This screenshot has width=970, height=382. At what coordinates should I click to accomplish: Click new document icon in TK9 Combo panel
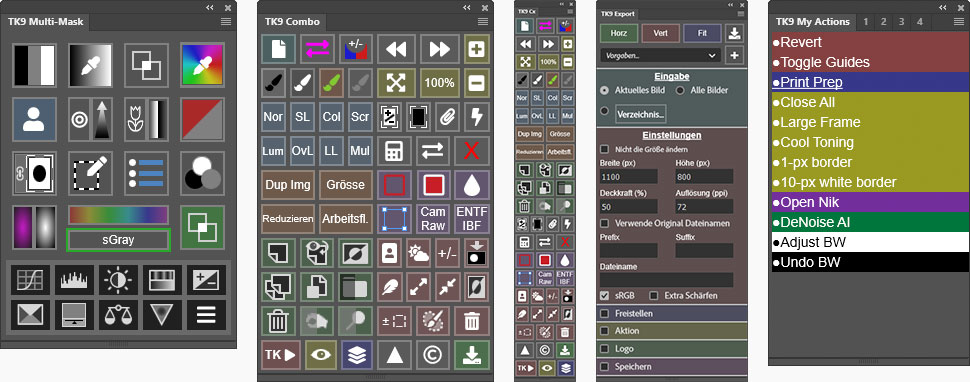point(278,49)
